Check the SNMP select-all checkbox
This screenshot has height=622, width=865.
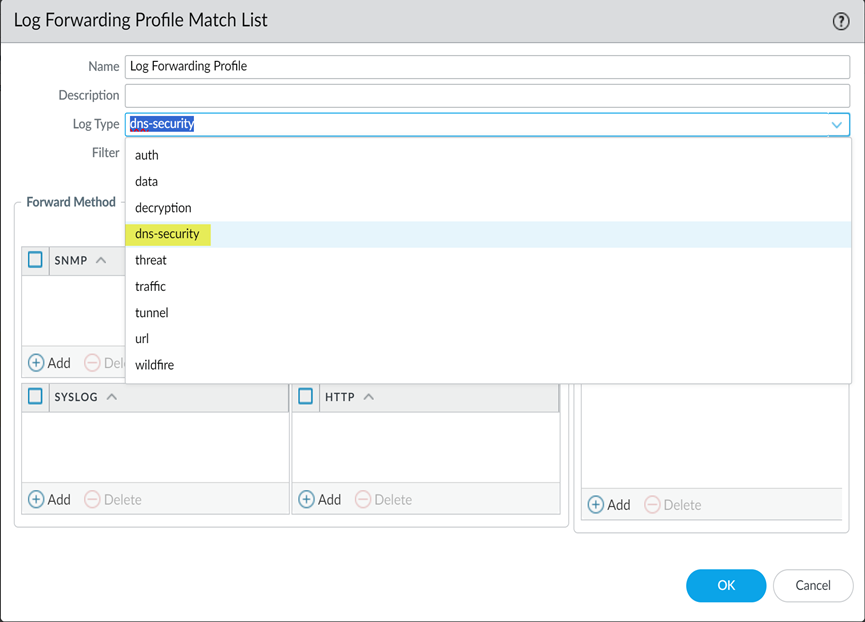35,260
